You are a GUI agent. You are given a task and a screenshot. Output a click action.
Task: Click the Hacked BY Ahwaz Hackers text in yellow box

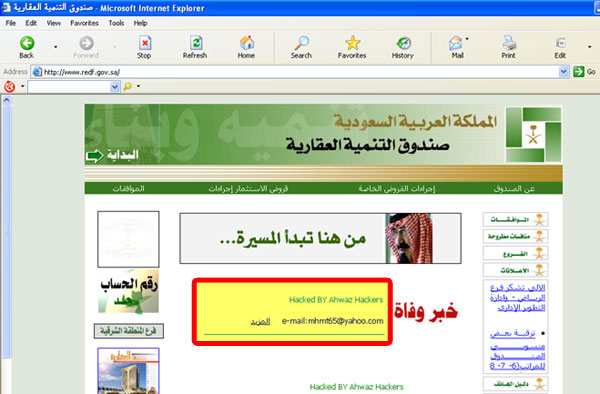coord(336,300)
